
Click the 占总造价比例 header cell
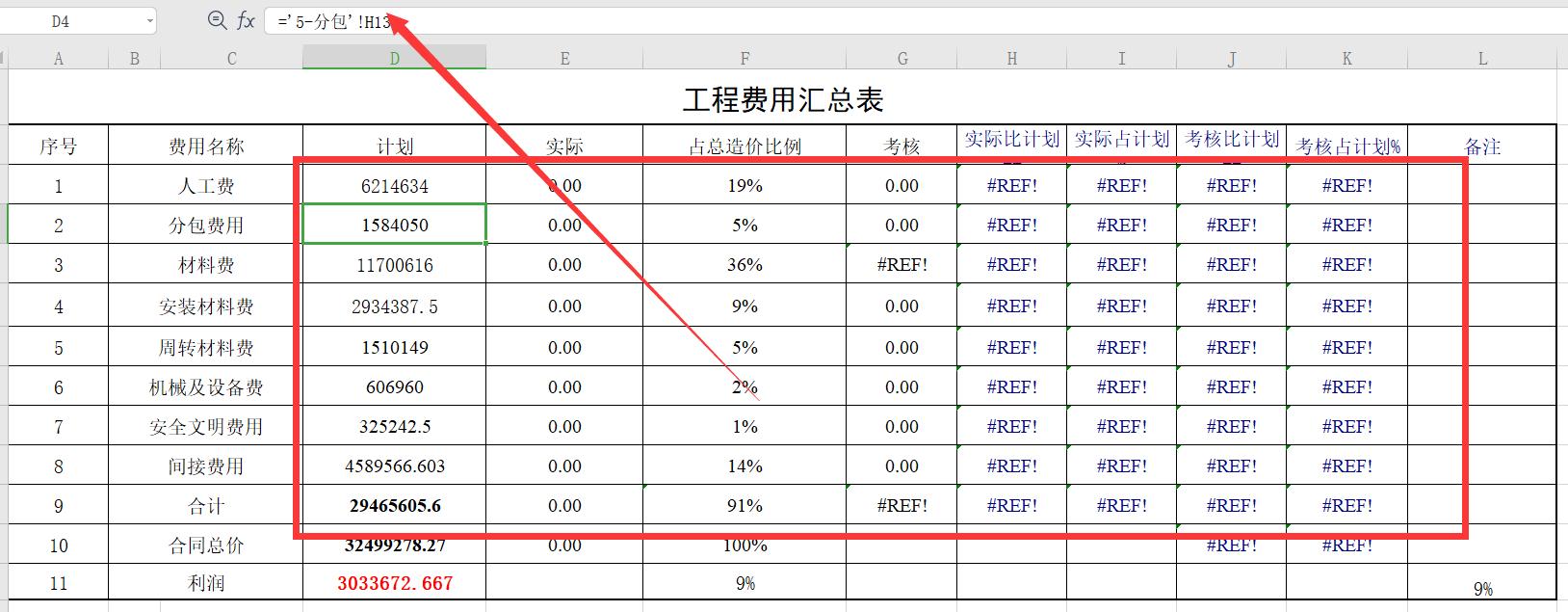point(745,146)
